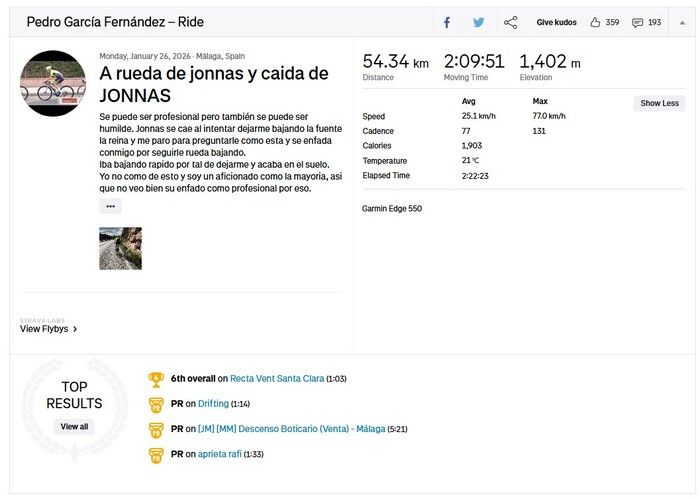The image size is (700, 499).
Task: Open View Flybys under Strava Labs
Action: 48,329
